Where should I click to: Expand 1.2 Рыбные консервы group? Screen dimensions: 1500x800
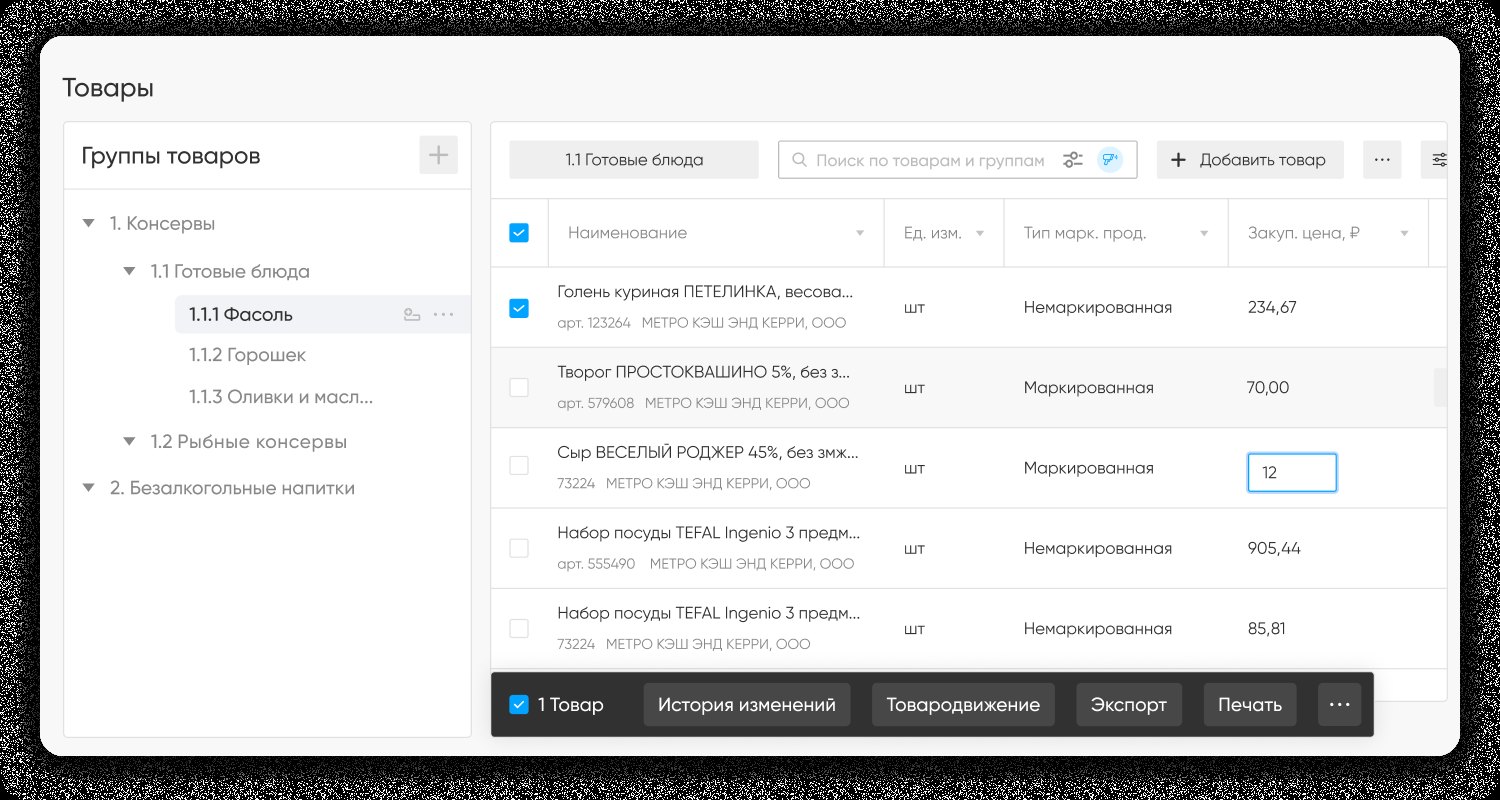coord(129,441)
